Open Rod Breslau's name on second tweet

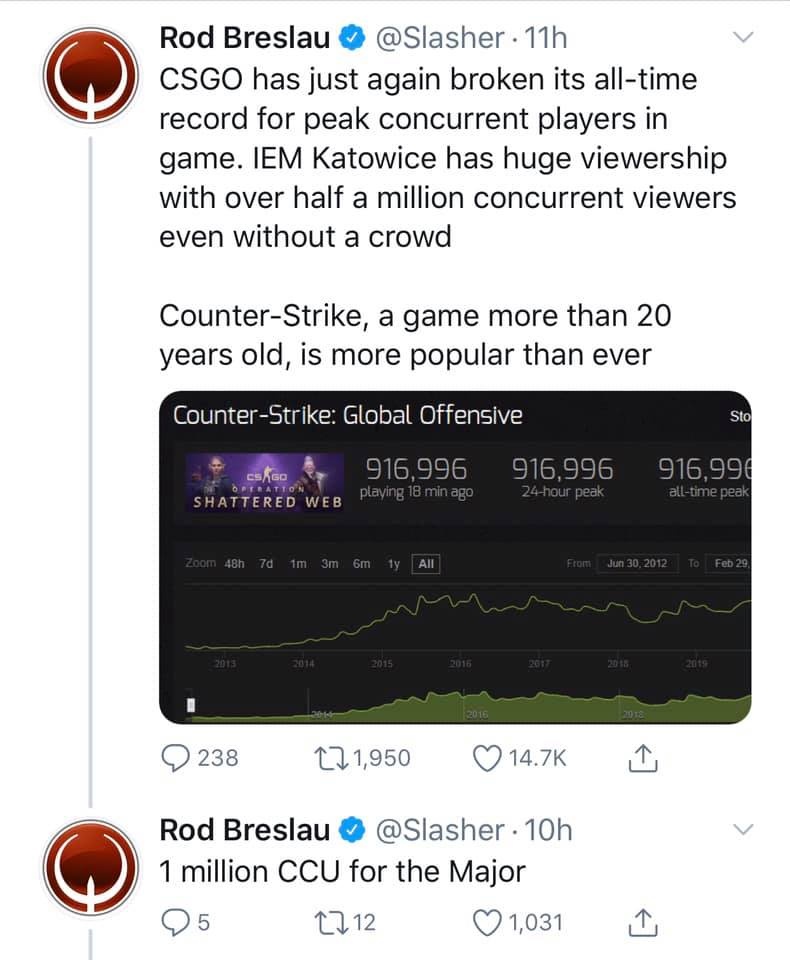[x=245, y=829]
